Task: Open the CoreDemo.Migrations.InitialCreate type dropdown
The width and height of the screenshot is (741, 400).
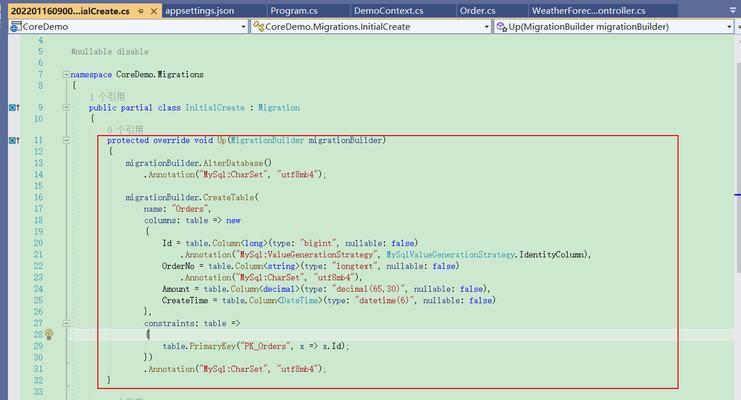Action: point(487,27)
